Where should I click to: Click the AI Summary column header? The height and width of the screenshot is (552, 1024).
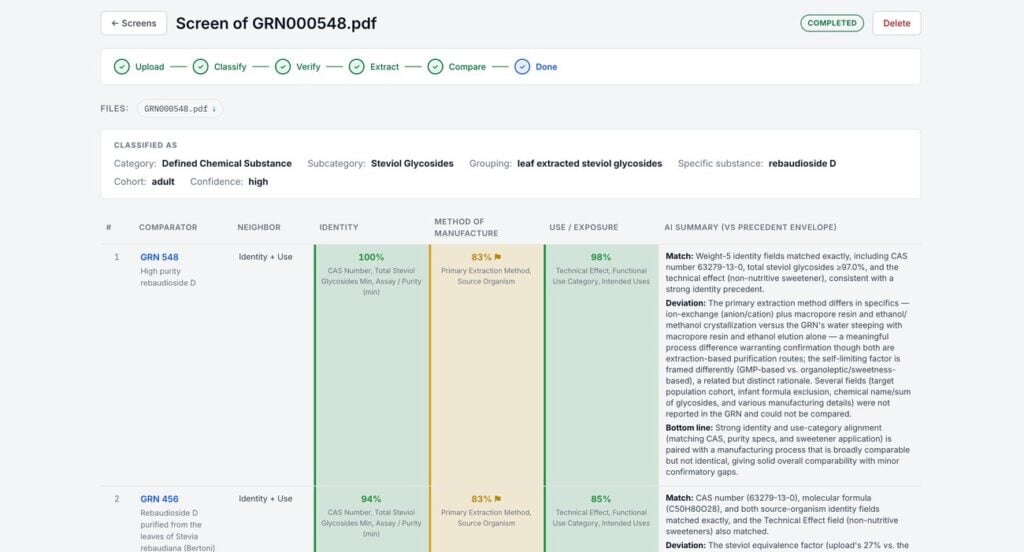[750, 227]
